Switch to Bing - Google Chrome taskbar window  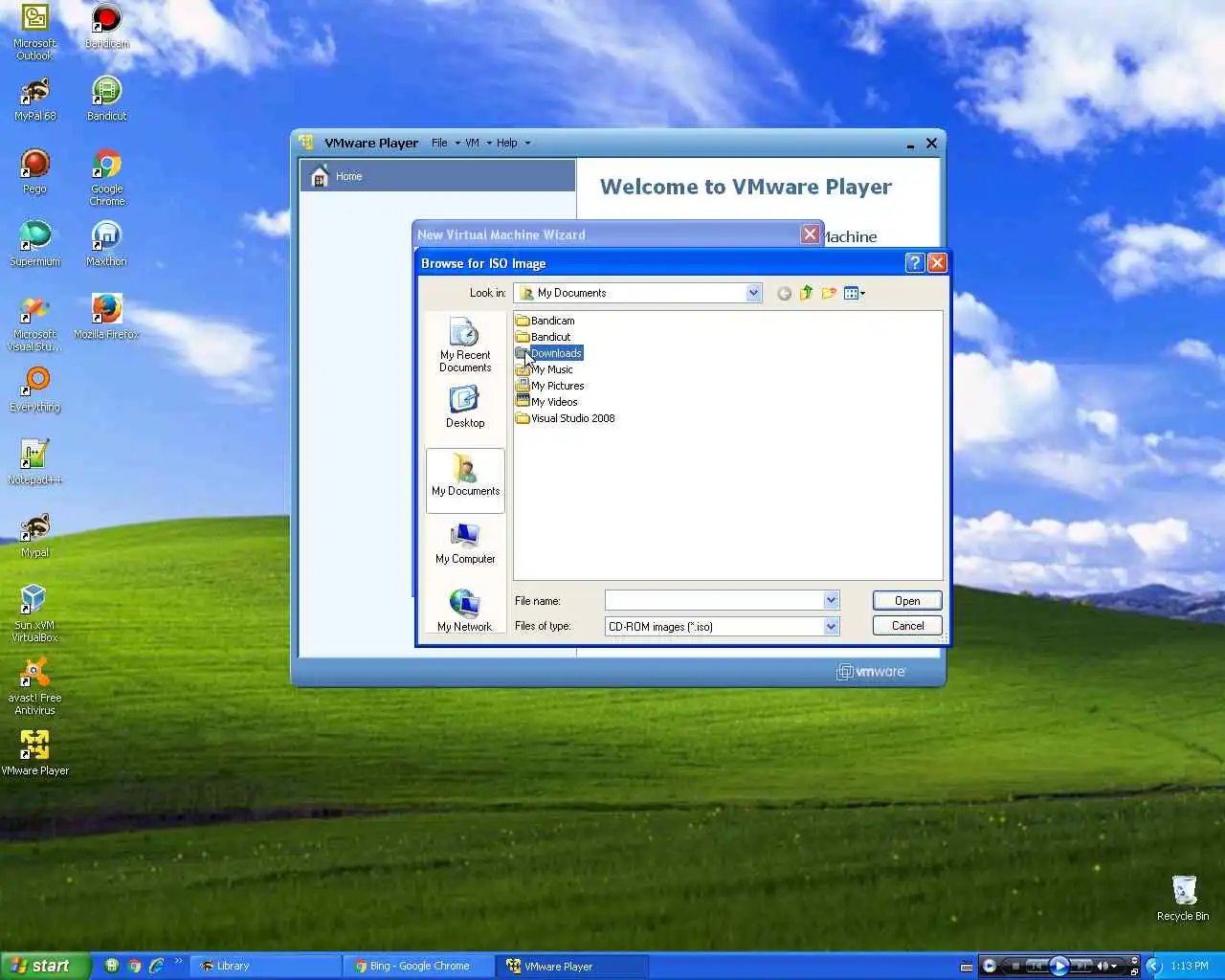[x=419, y=966]
